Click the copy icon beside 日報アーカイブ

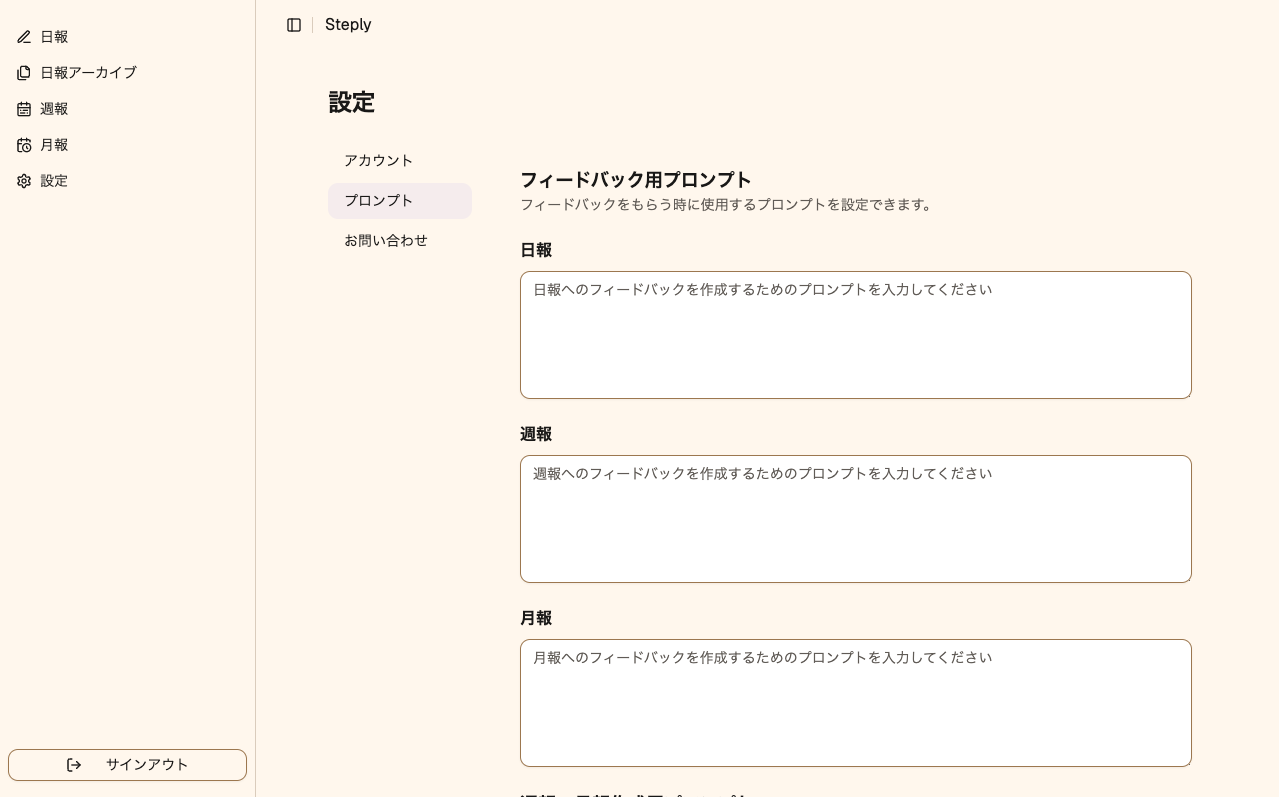(24, 73)
